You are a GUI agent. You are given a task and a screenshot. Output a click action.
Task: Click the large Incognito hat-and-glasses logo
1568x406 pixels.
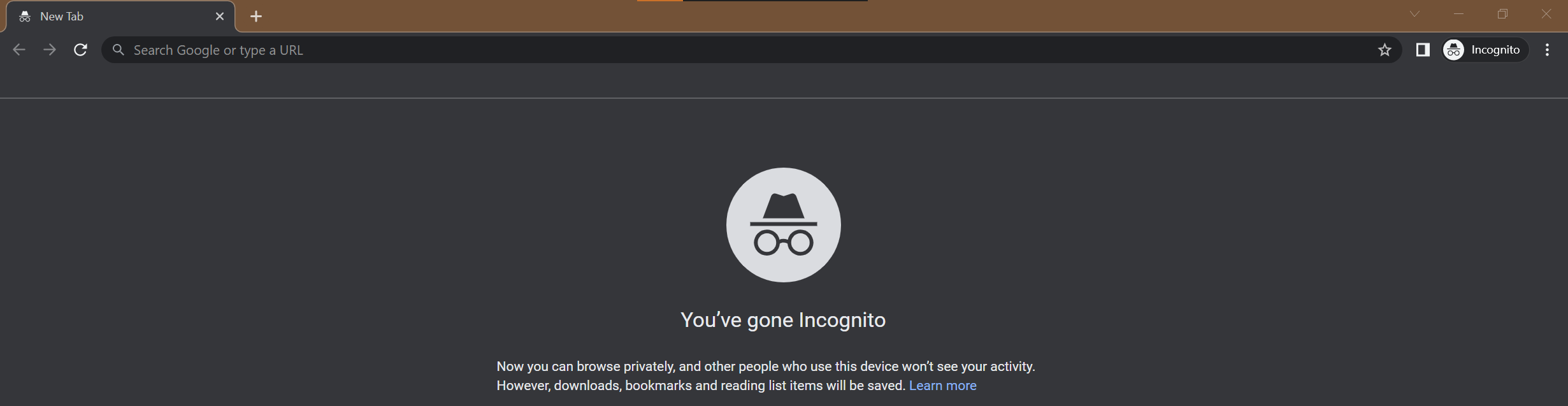[784, 225]
